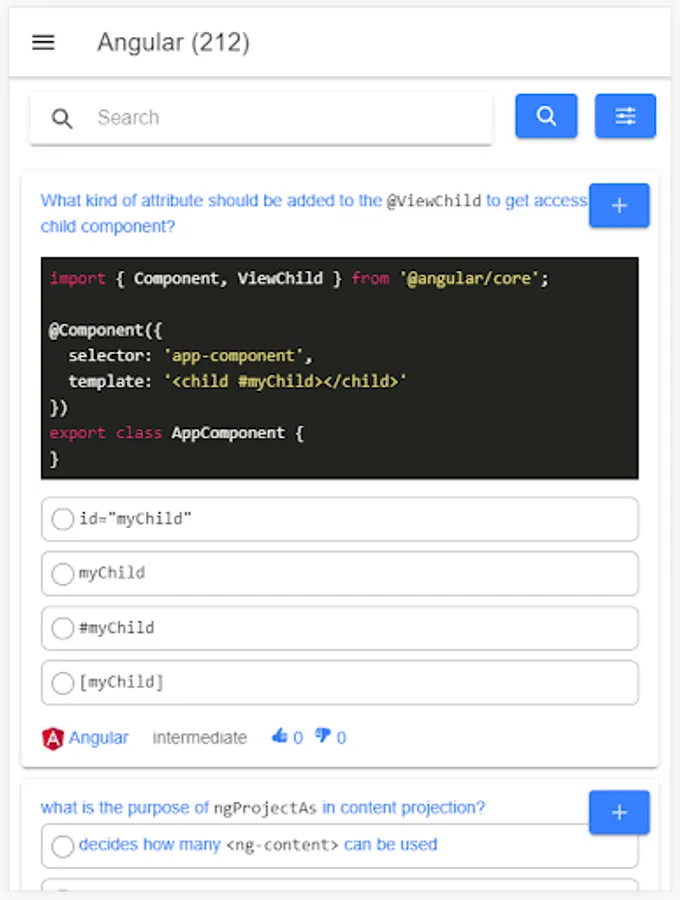Image resolution: width=680 pixels, height=900 pixels.
Task: Click the Angular logo icon
Action: point(53,738)
